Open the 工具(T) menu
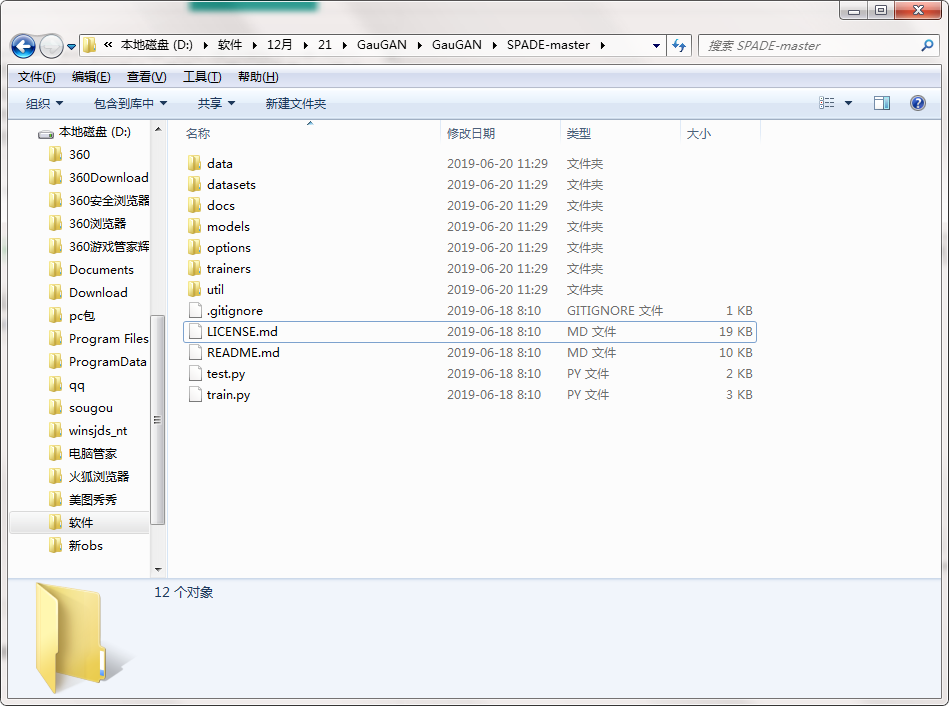 (202, 77)
